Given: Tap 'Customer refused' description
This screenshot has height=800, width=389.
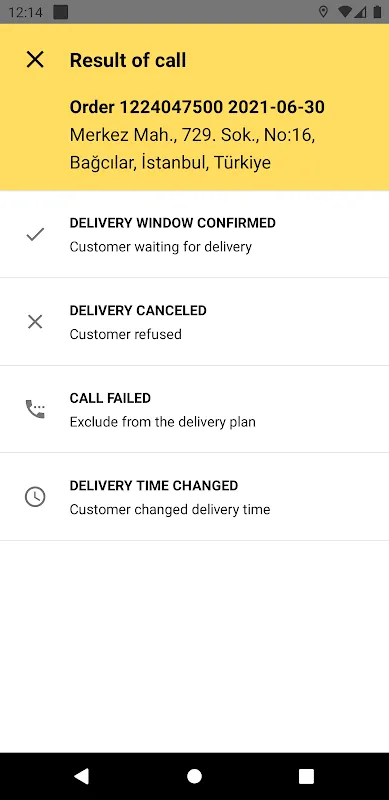Looking at the screenshot, I should [126, 334].
